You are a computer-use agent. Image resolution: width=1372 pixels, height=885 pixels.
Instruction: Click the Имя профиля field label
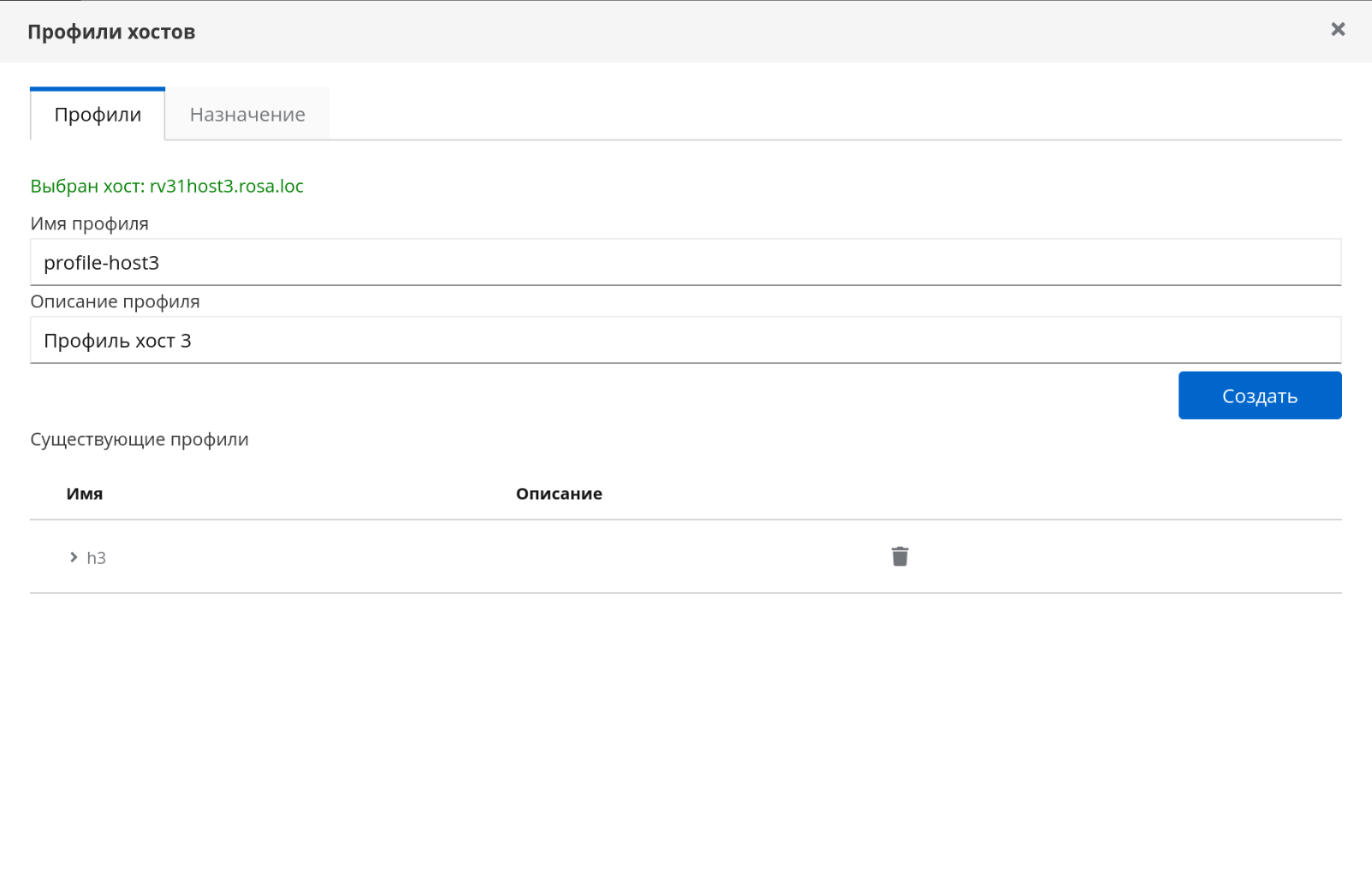pyautogui.click(x=89, y=224)
